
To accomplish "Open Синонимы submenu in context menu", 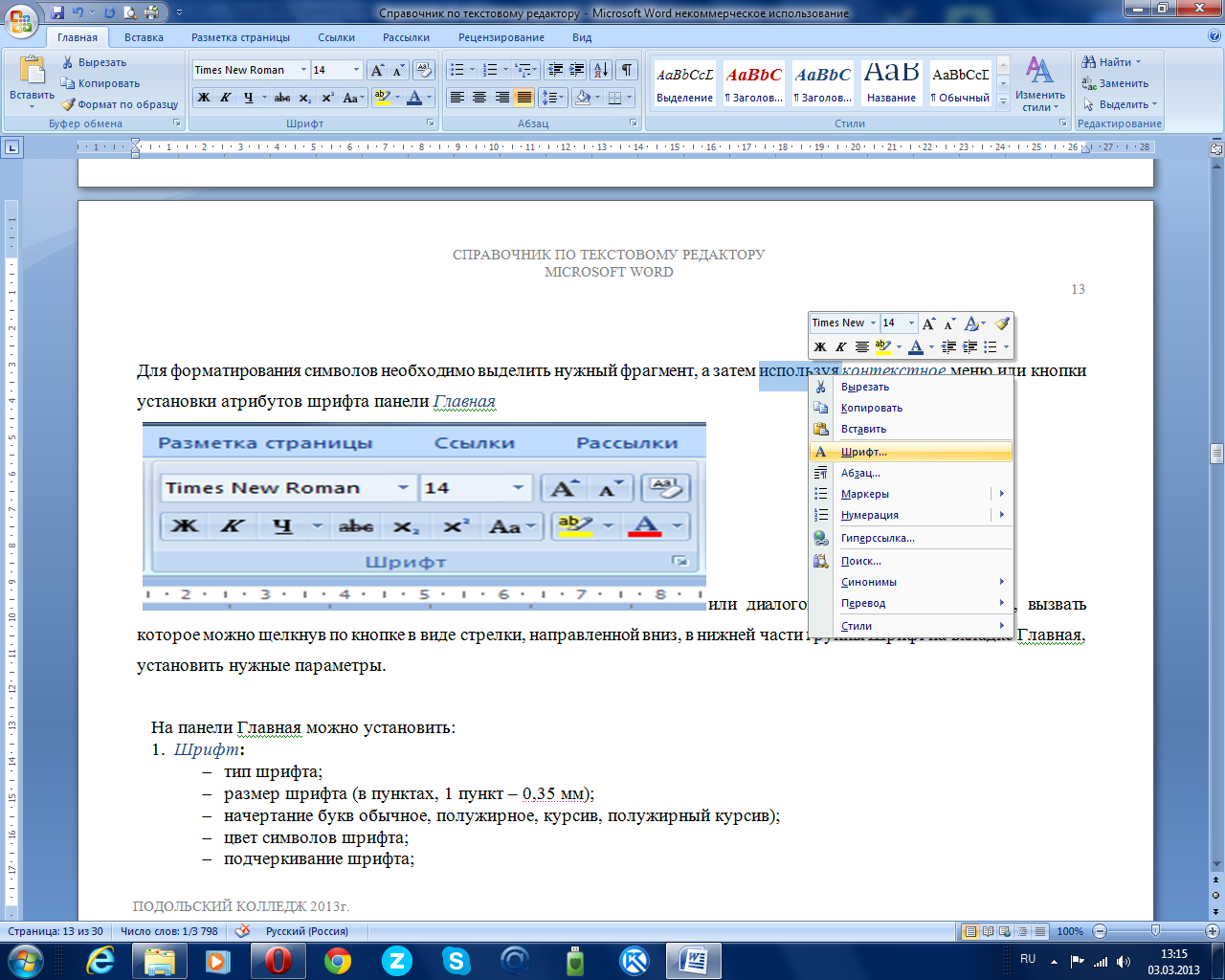I will point(911,582).
